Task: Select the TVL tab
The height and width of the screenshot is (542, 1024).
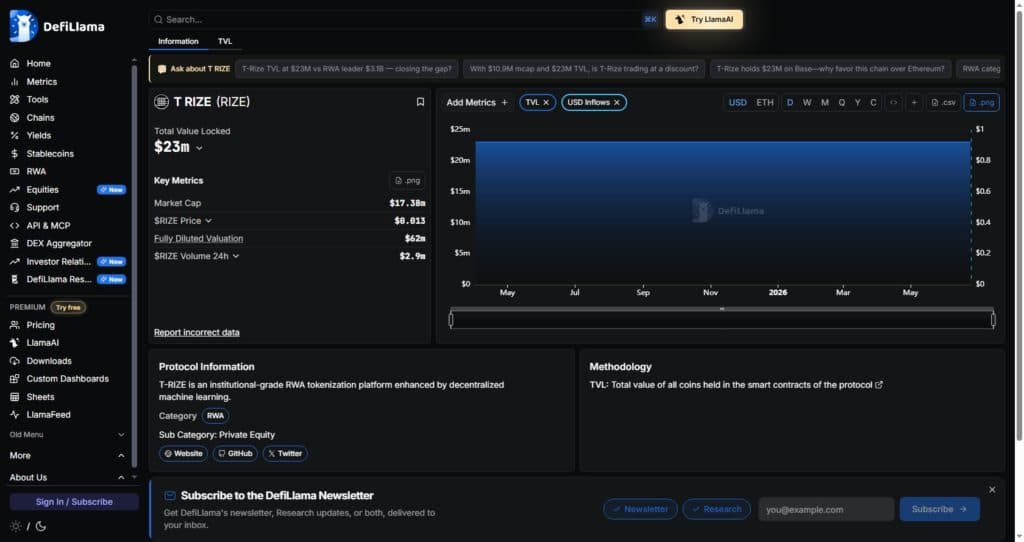Action: click(x=225, y=41)
